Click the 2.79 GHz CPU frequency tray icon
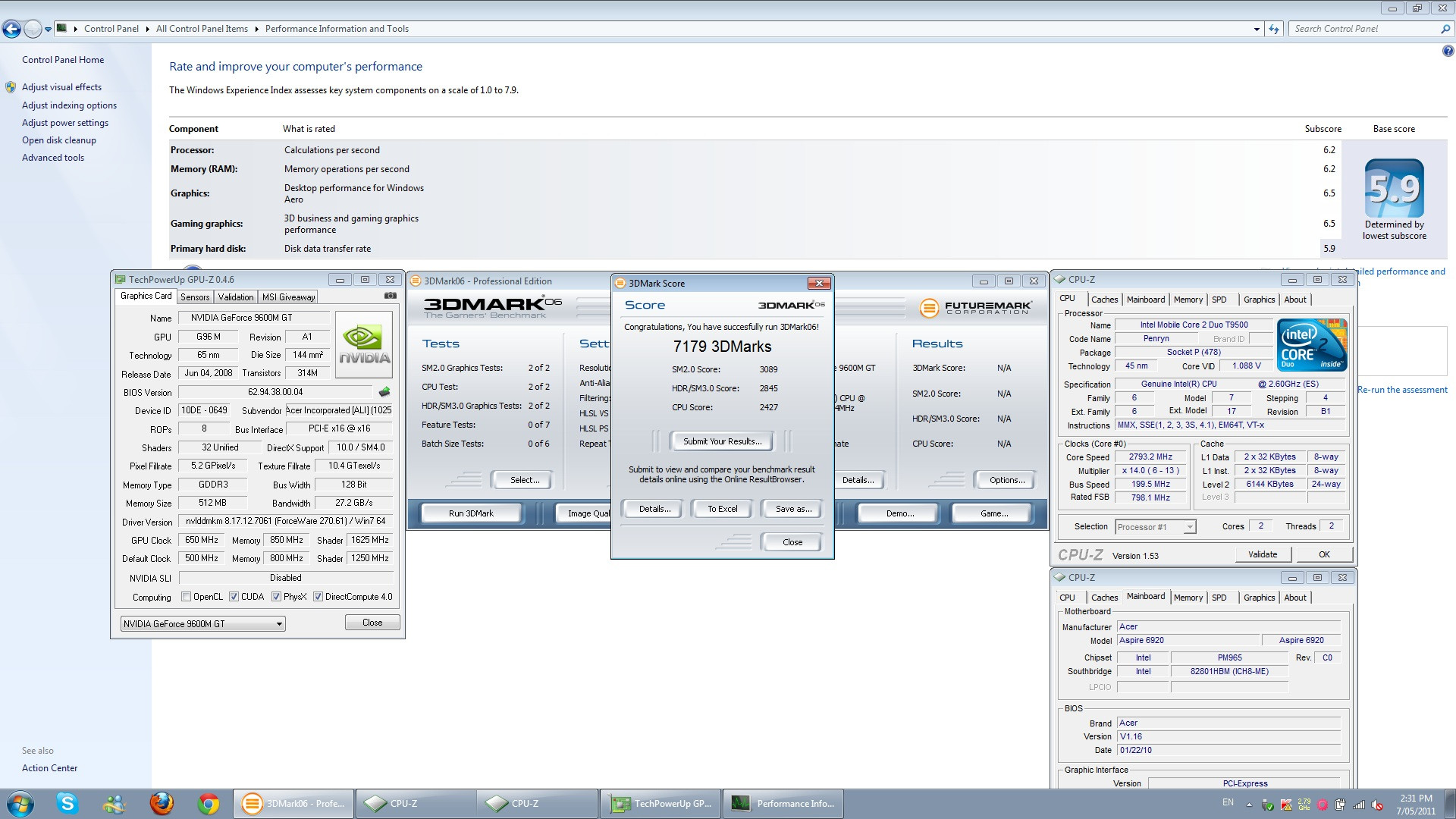 coord(1304,805)
